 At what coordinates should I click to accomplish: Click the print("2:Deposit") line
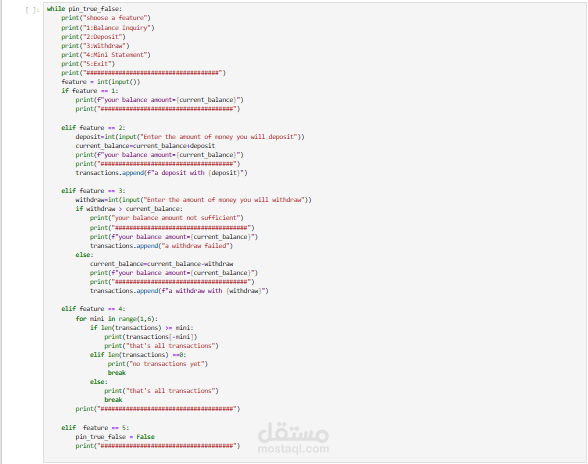93,37
